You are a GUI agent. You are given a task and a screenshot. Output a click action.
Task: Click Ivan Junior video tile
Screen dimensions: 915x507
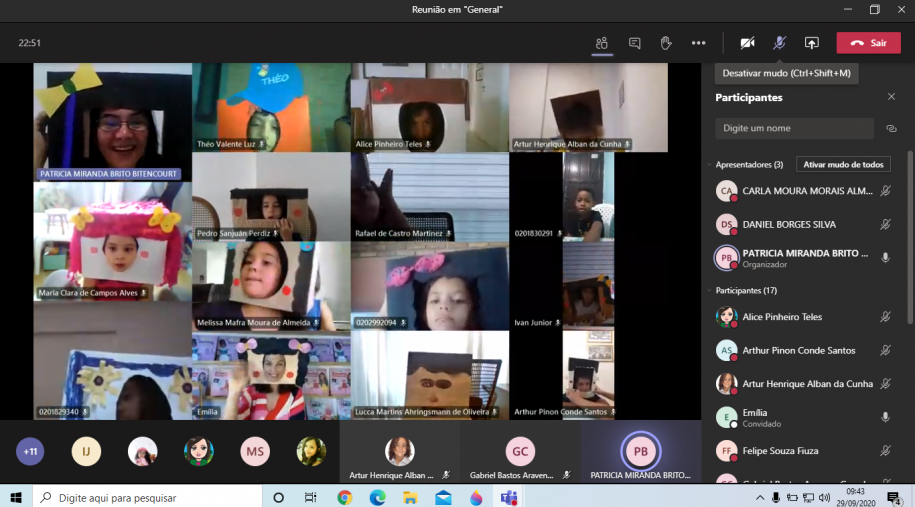pos(588,286)
